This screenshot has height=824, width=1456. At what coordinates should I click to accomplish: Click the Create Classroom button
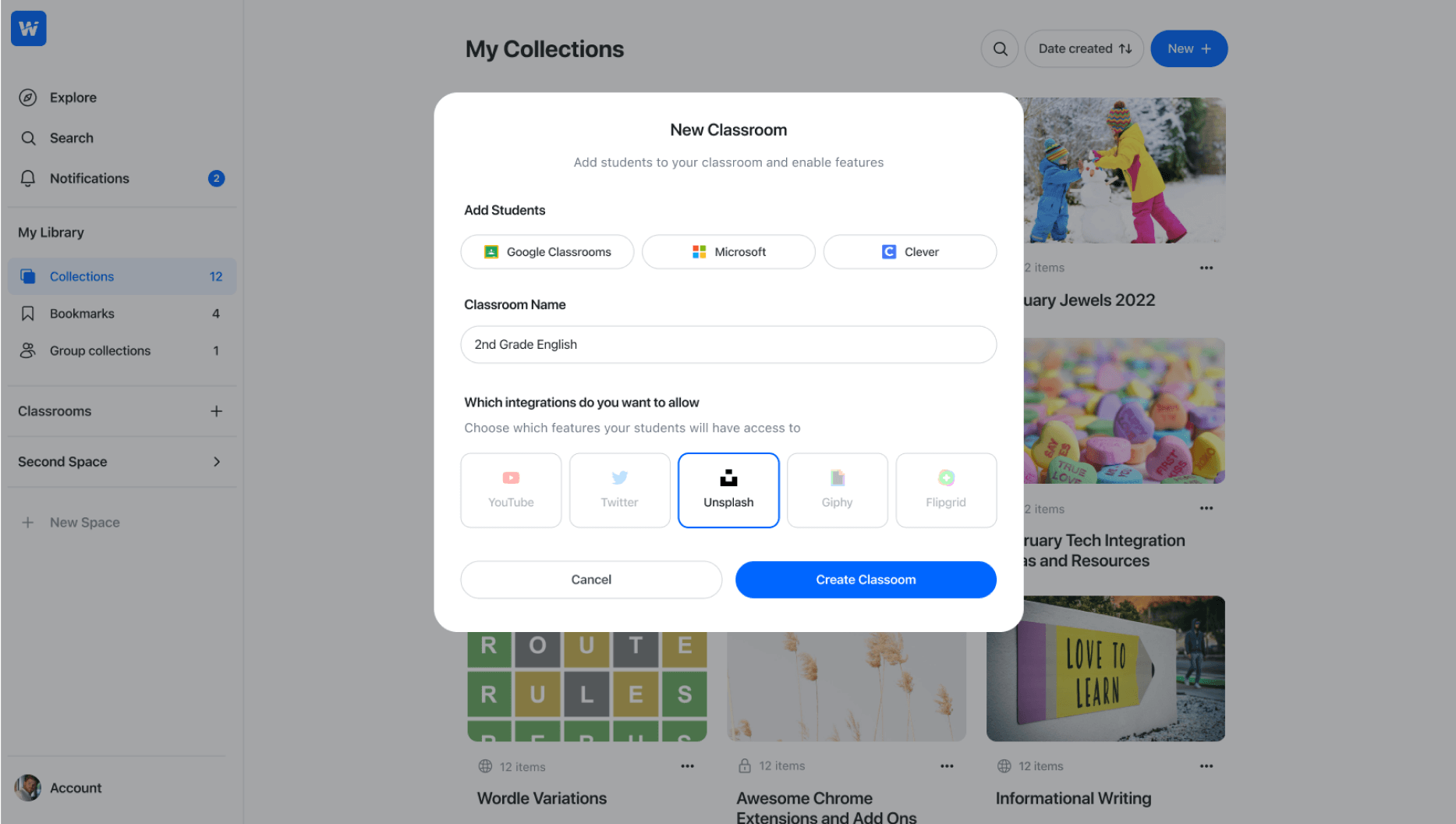tap(866, 580)
